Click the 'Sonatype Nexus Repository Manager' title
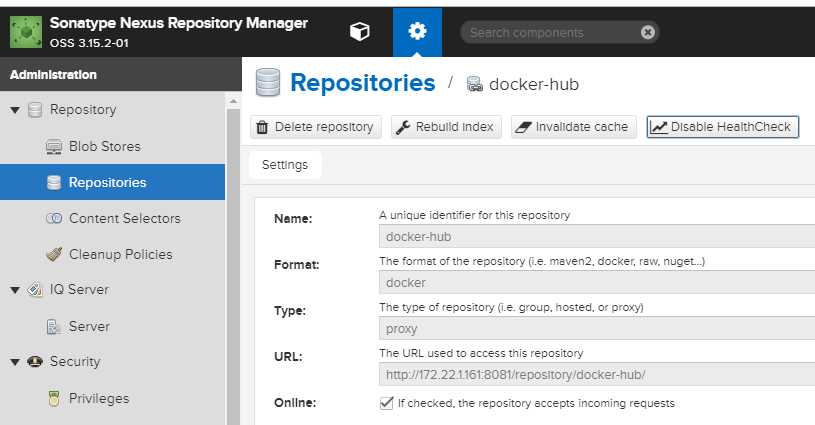 point(179,23)
